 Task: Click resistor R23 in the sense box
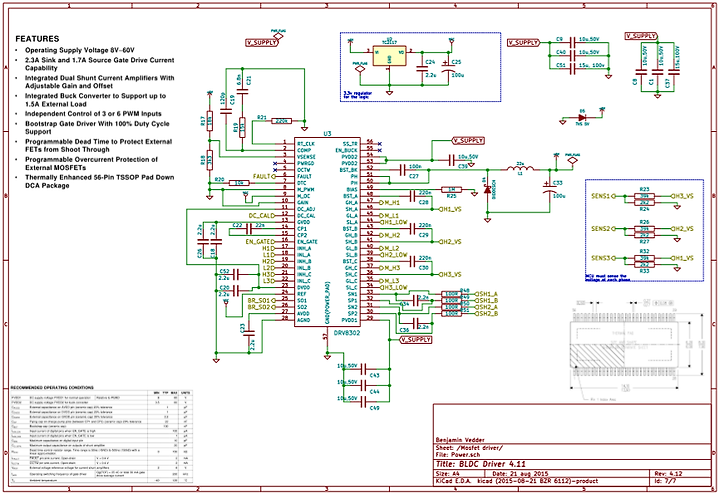point(644,196)
